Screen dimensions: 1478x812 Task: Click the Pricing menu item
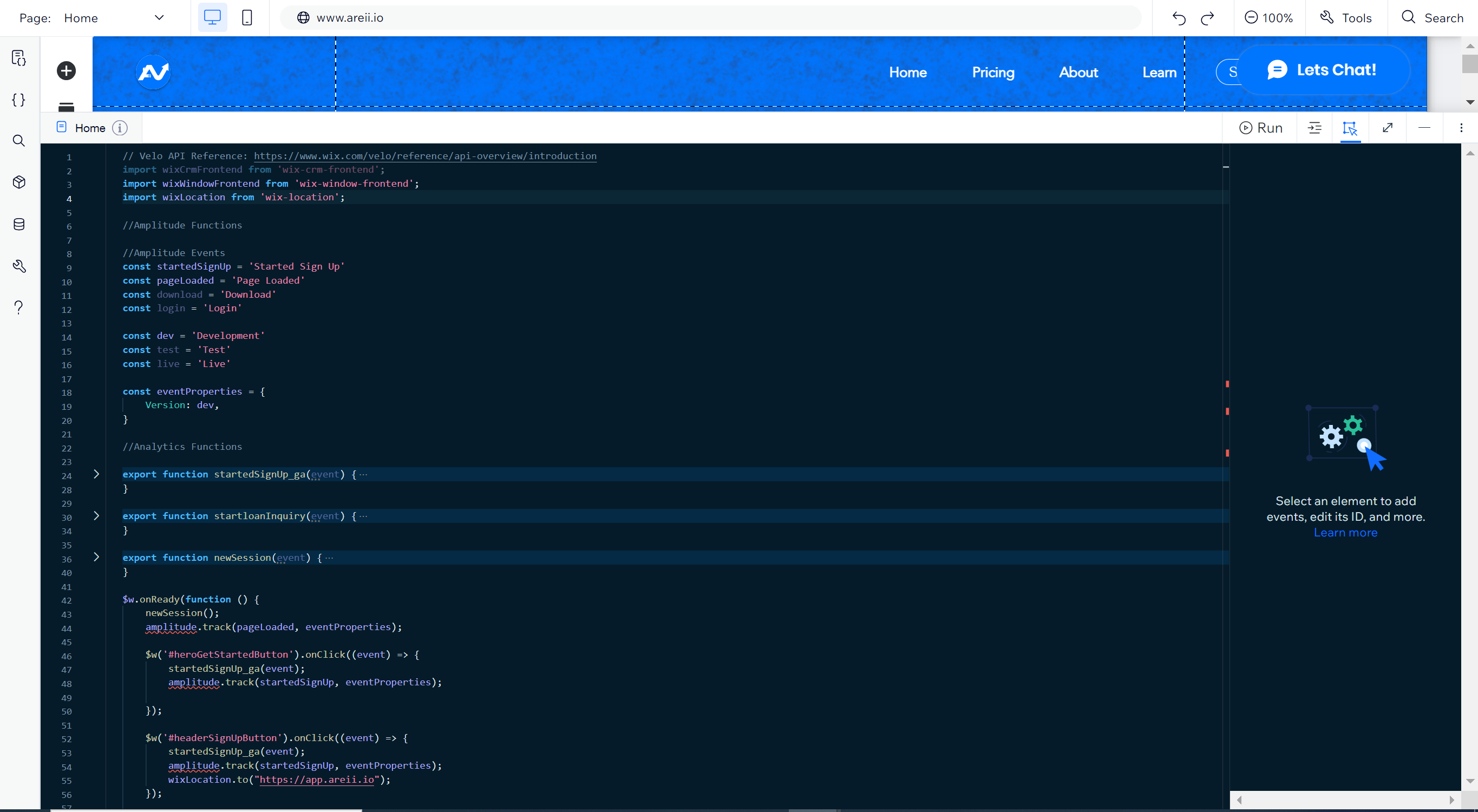[x=992, y=73]
